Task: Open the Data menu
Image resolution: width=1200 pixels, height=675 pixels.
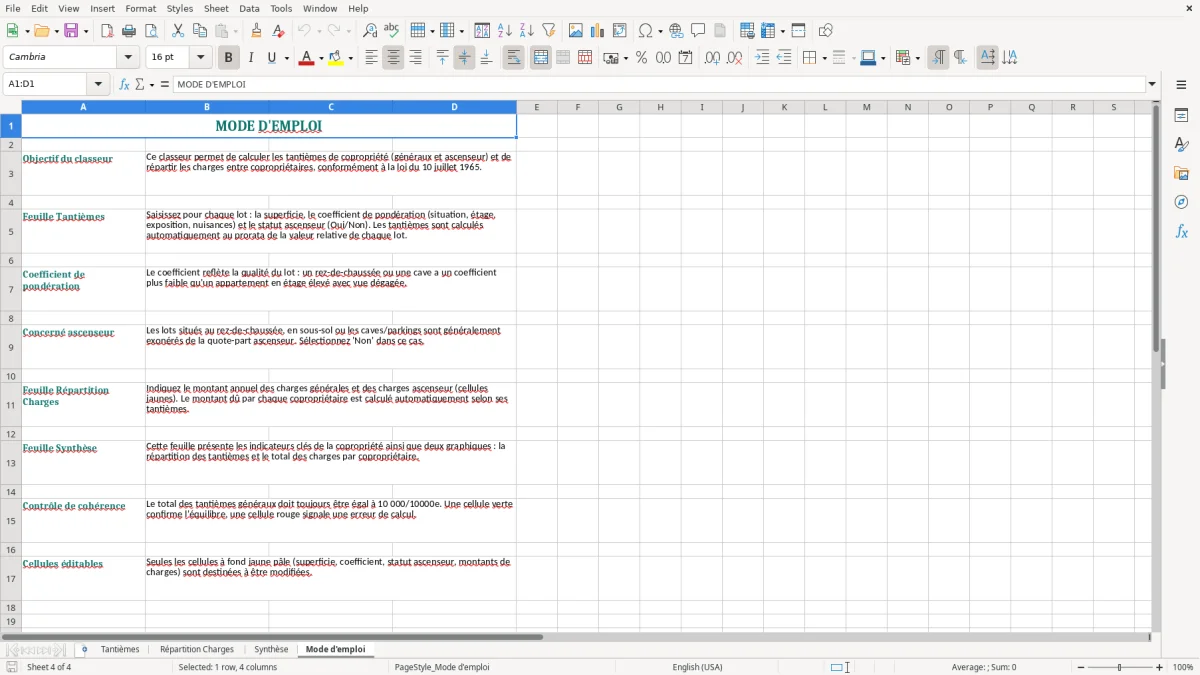Action: (249, 8)
